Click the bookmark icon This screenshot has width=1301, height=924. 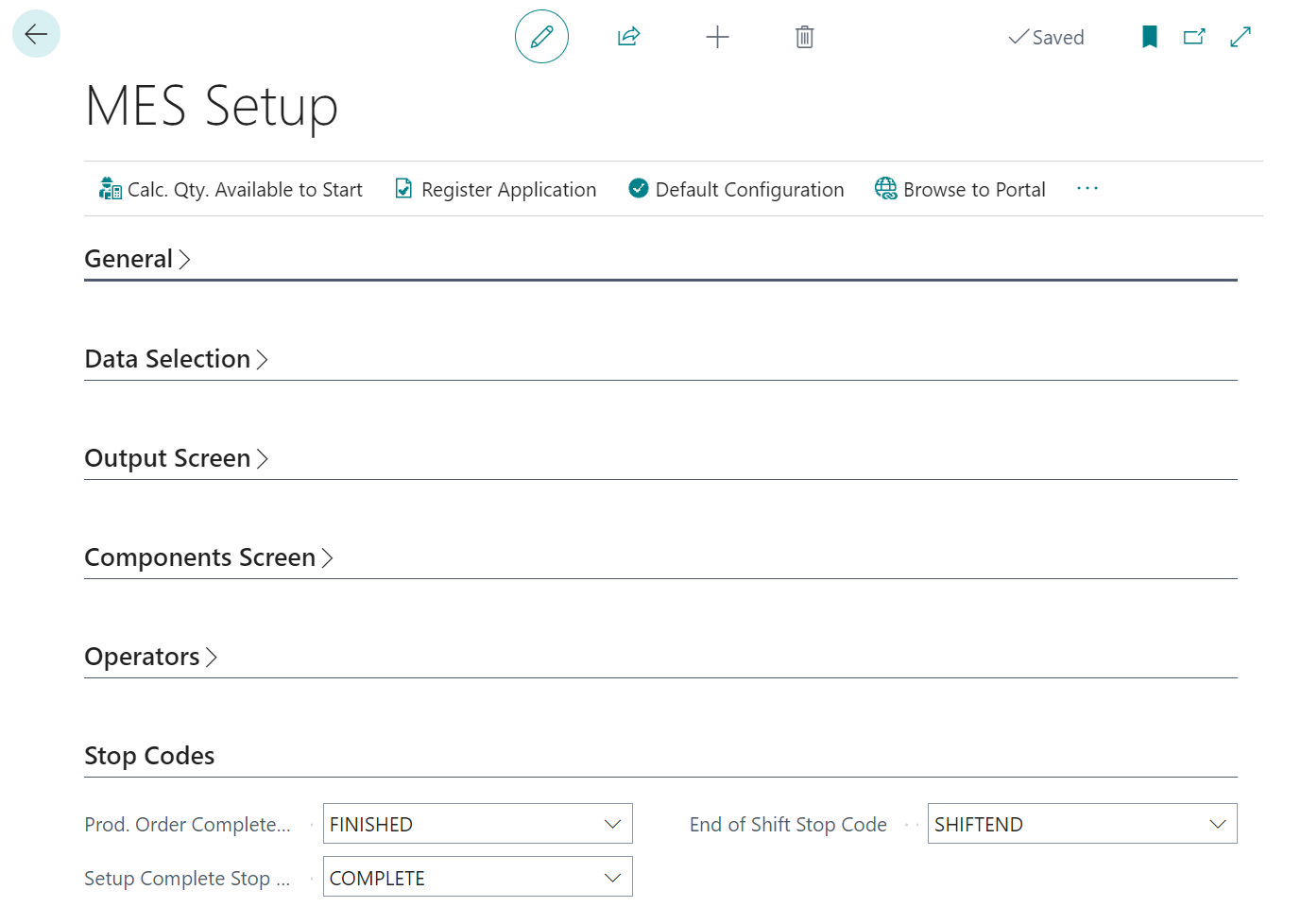(1149, 37)
